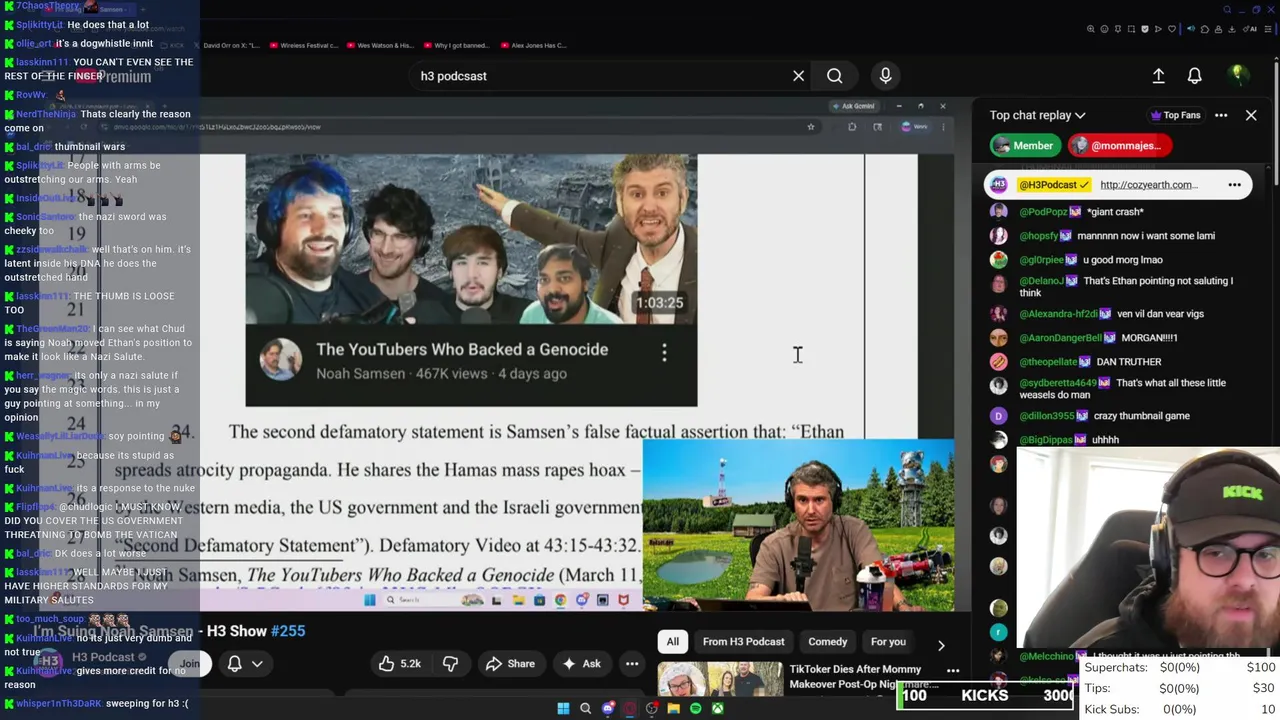Open Spotify from the taskbar
1280x720 pixels.
[696, 709]
